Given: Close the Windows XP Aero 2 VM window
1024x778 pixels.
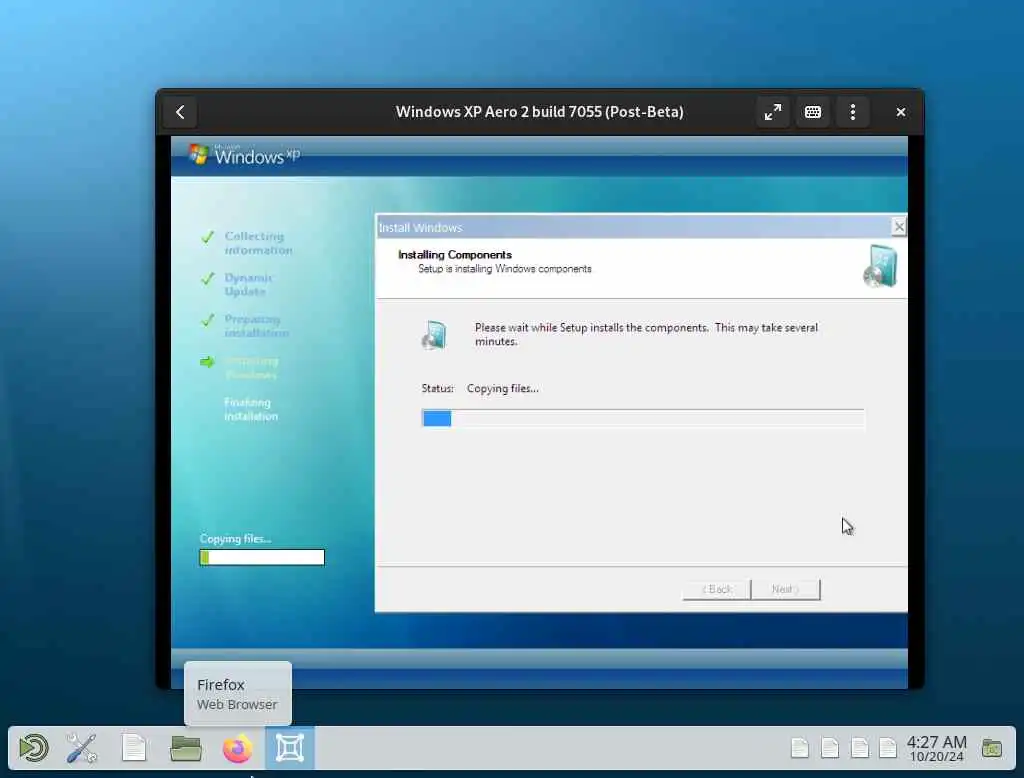Looking at the screenshot, I should (901, 112).
